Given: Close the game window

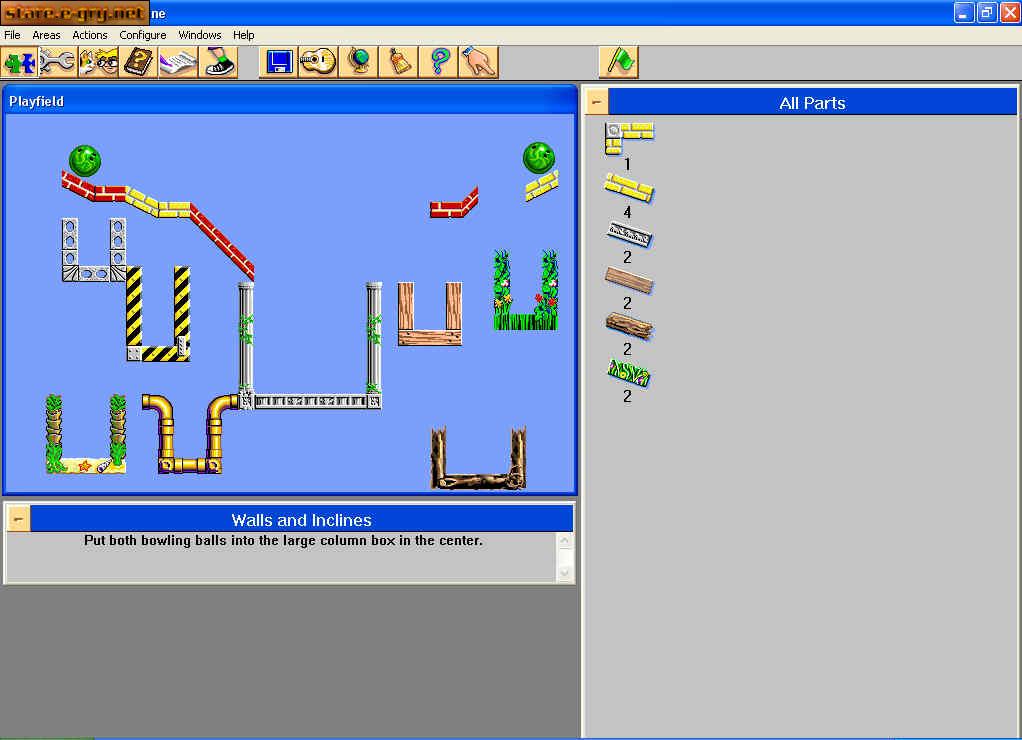Looking at the screenshot, I should pos(1010,12).
